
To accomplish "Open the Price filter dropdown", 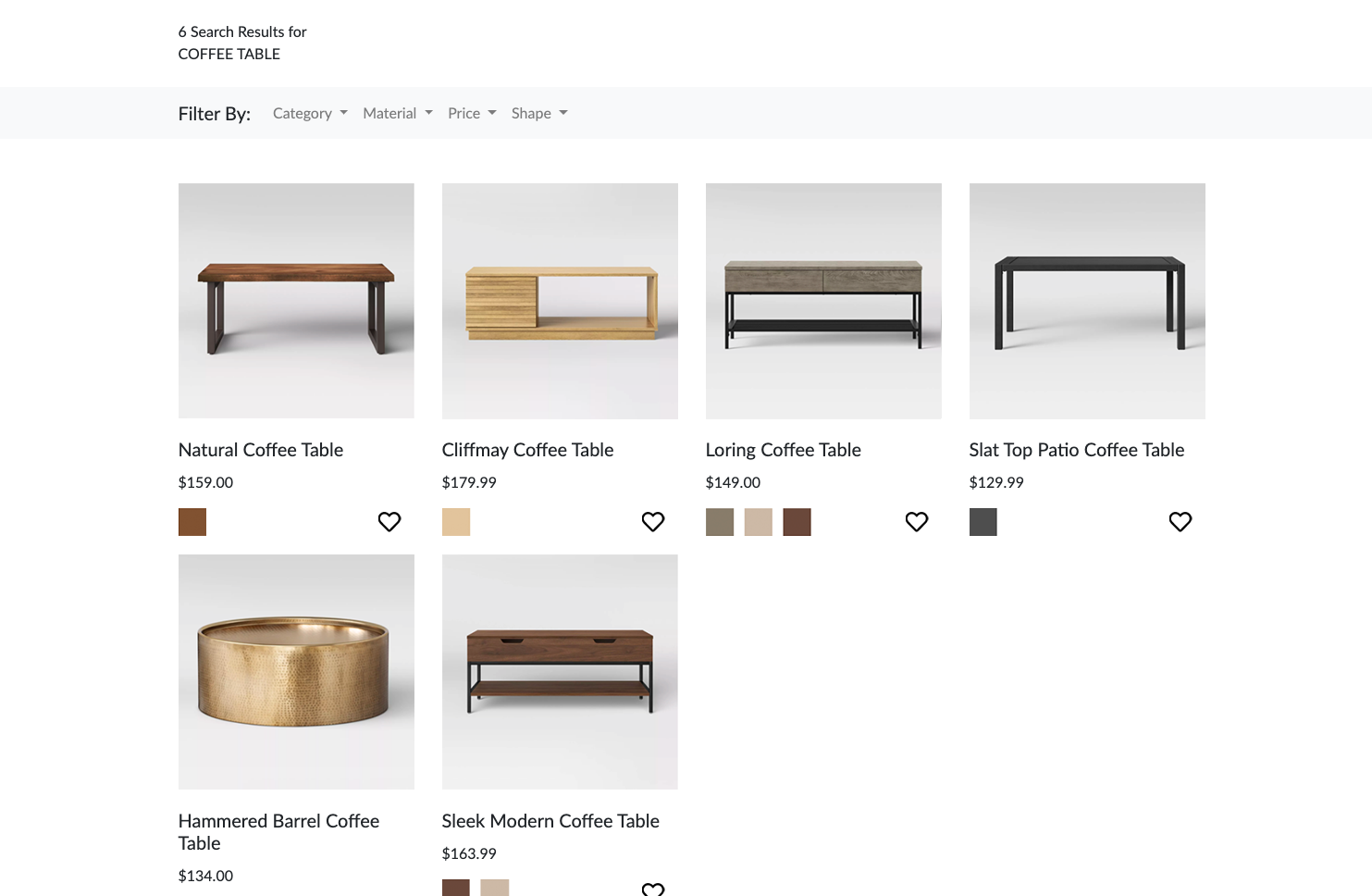I will 472,113.
